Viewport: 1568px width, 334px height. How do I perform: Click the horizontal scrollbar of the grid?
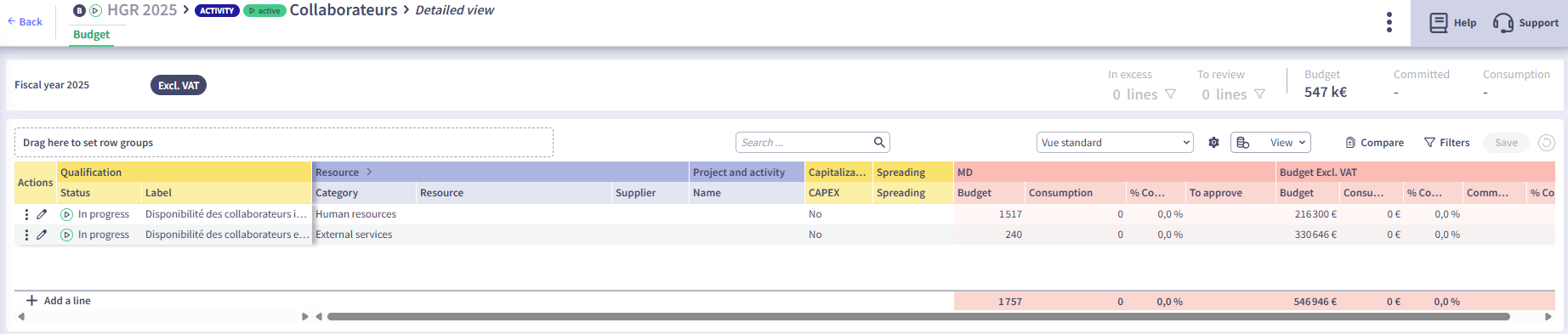click(x=918, y=317)
